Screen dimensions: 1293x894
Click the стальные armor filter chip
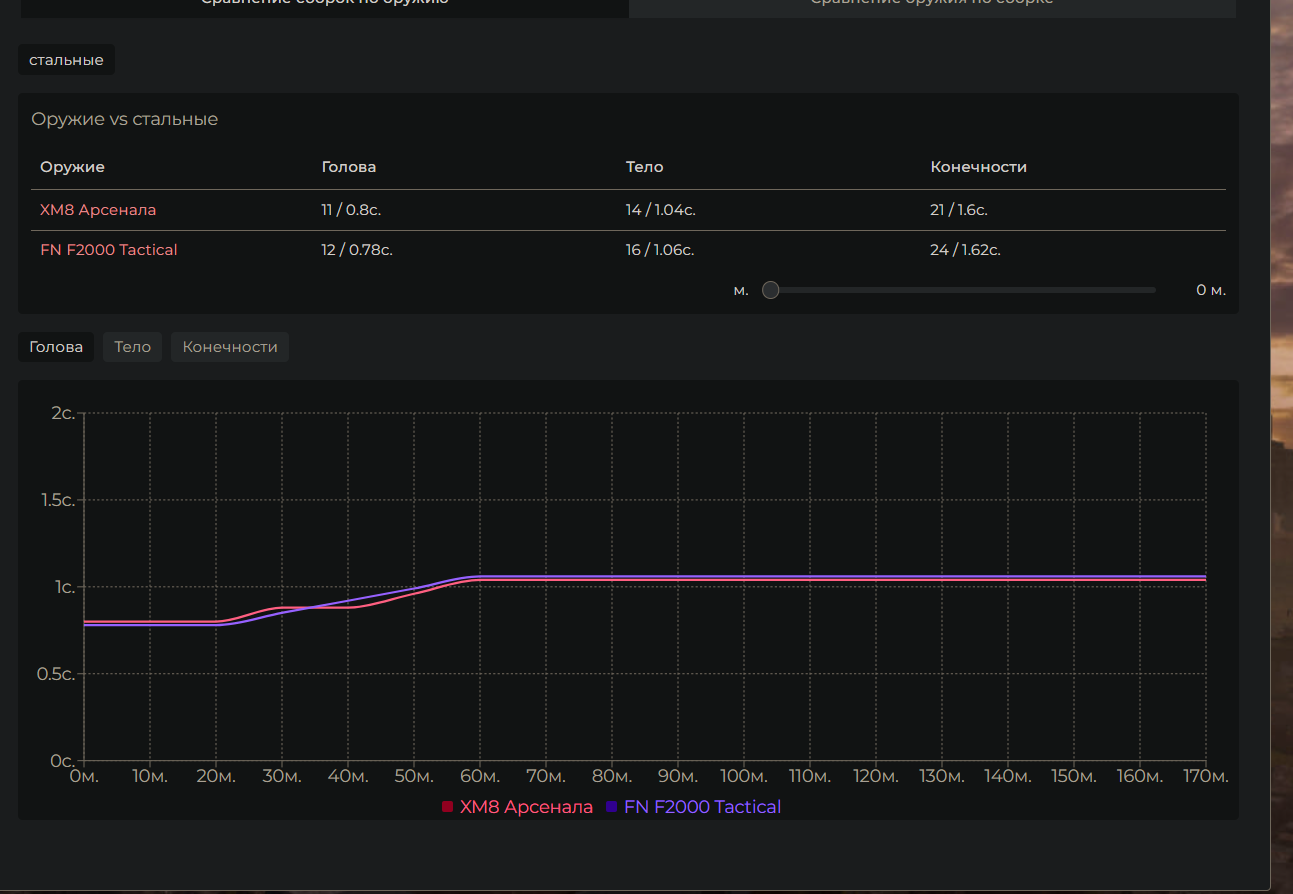(66, 60)
